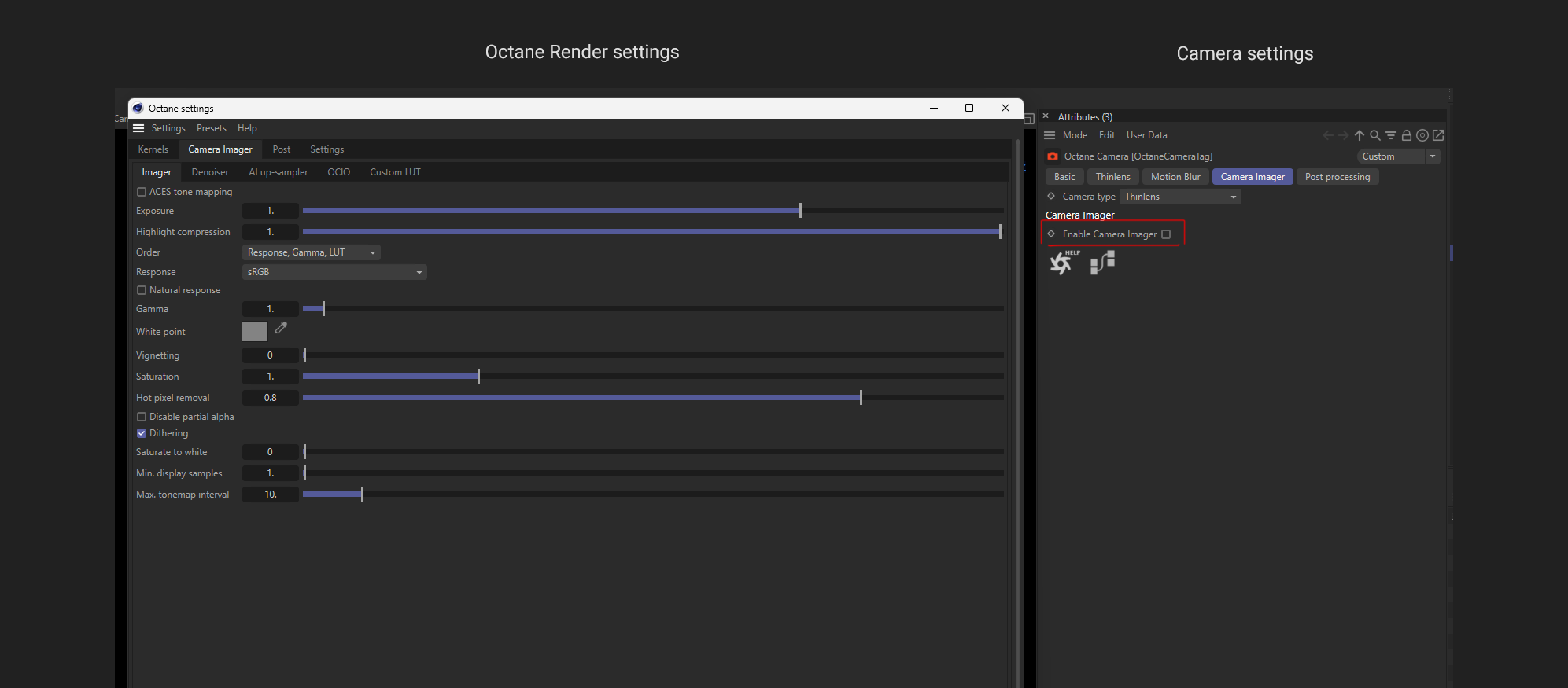This screenshot has height=688, width=1568.
Task: Click the White point color swatch
Action: [255, 332]
